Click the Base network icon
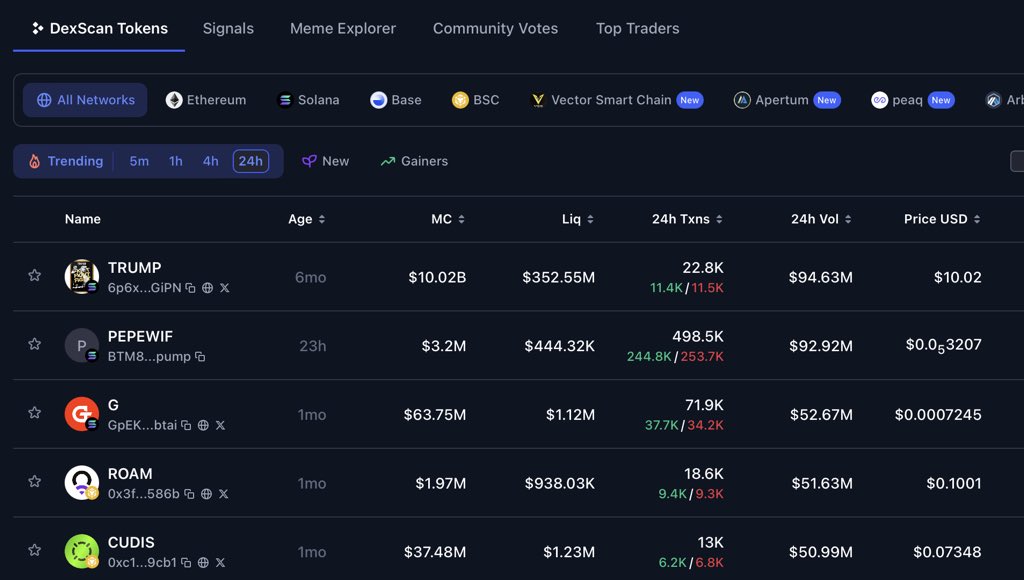The height and width of the screenshot is (580, 1024). tap(379, 100)
